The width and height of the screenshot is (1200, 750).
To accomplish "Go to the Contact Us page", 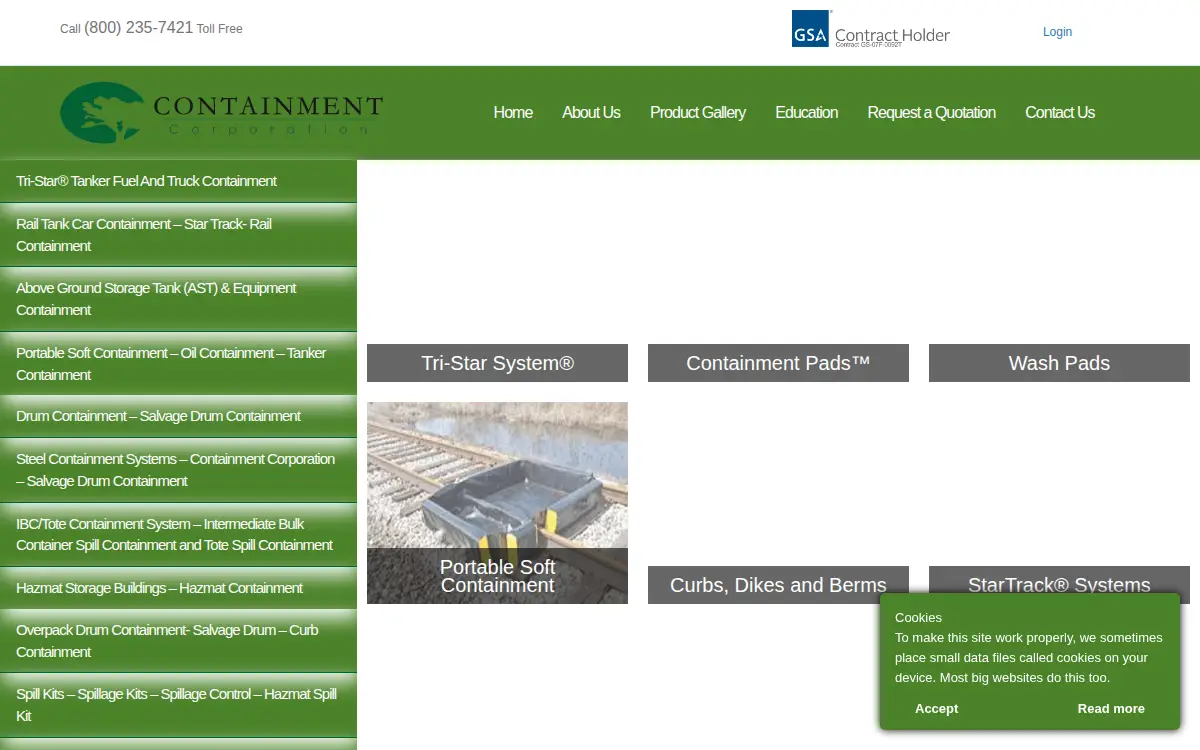I will [1060, 112].
